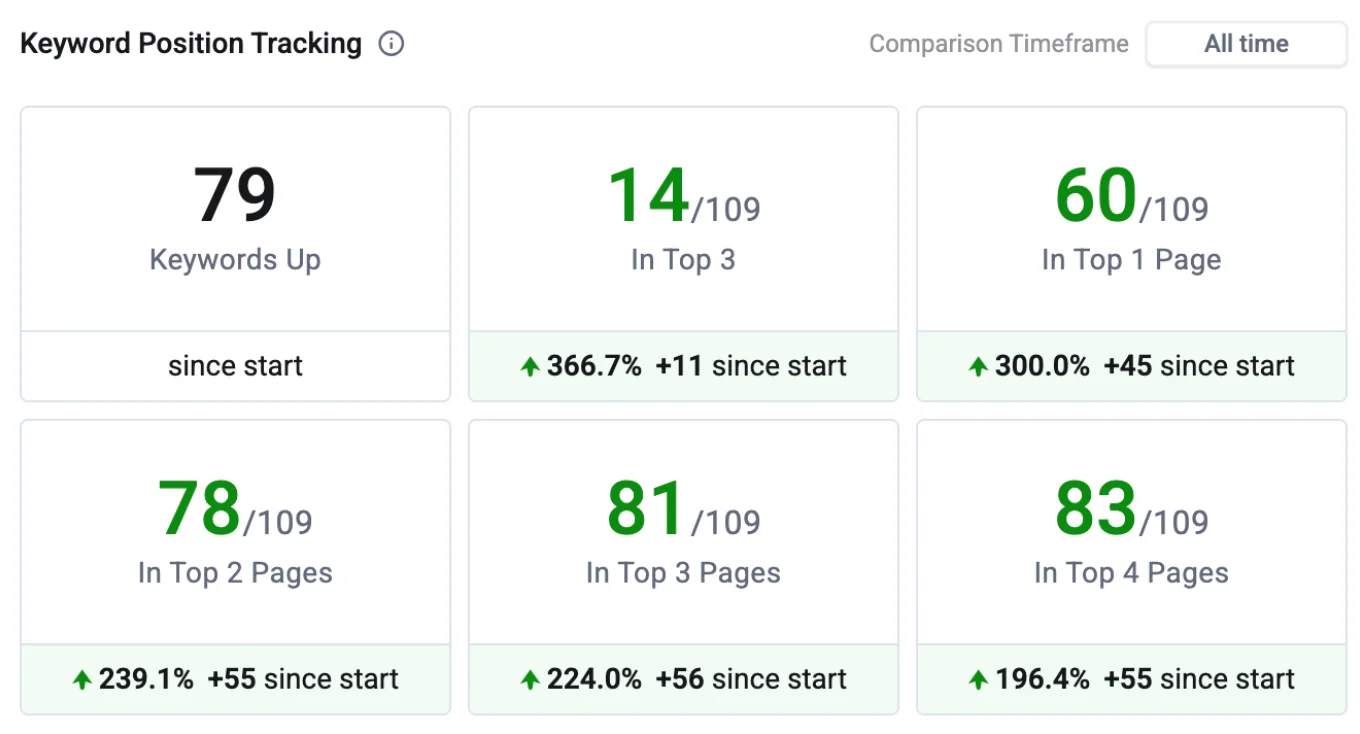Click the 79 Keywords Up number
This screenshot has height=734, width=1360.
(x=235, y=193)
